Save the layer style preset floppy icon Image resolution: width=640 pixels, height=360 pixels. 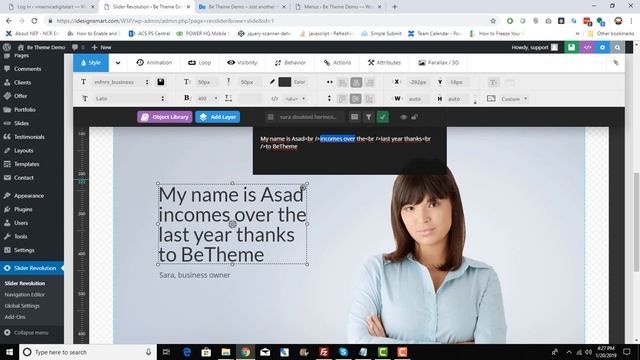pyautogui.click(x=161, y=82)
